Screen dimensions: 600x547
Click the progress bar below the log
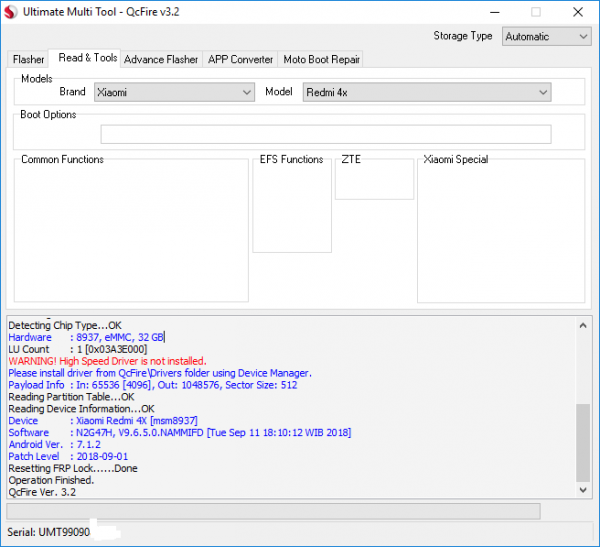point(273,511)
